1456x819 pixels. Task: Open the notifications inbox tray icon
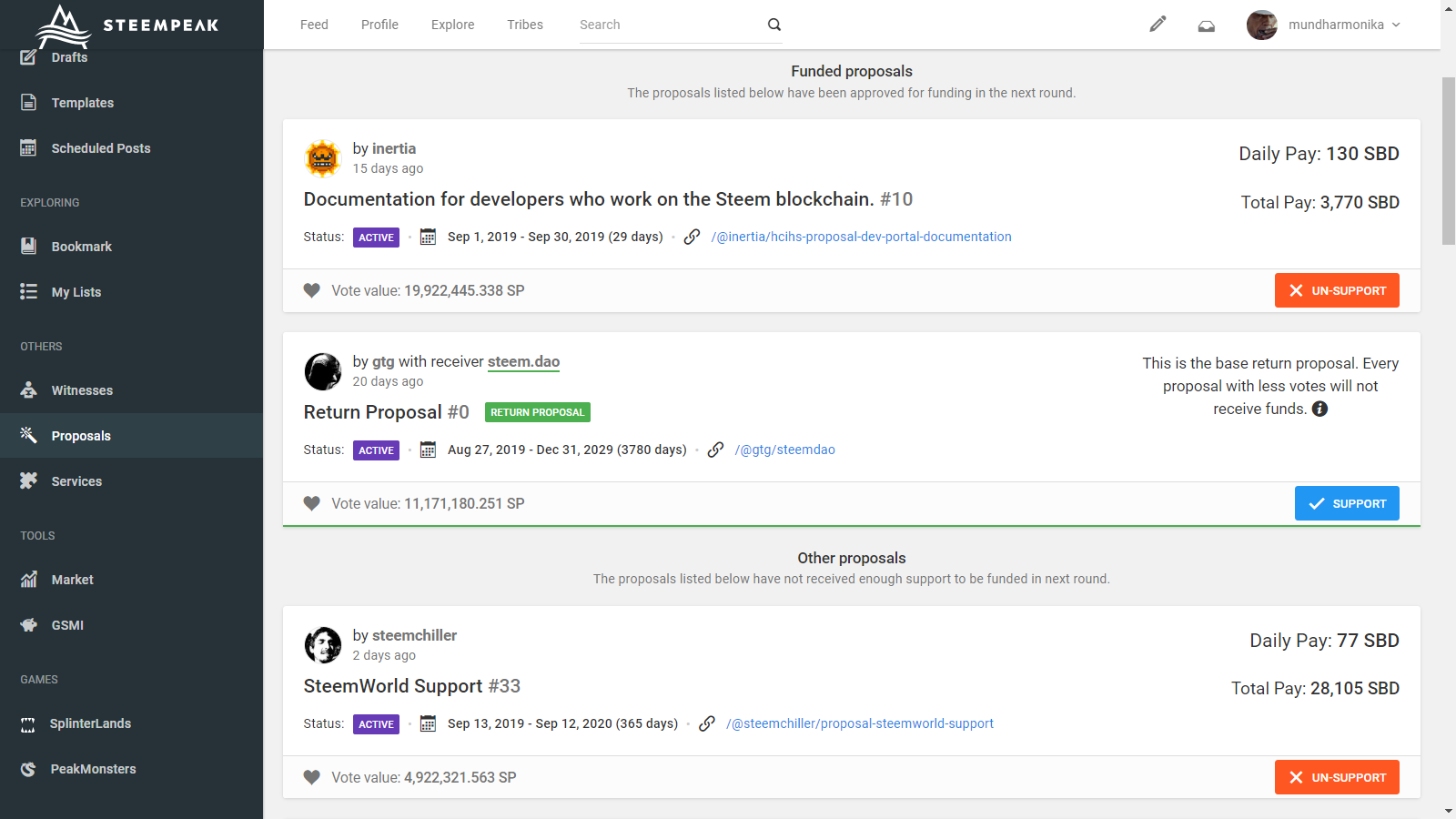point(1207,25)
